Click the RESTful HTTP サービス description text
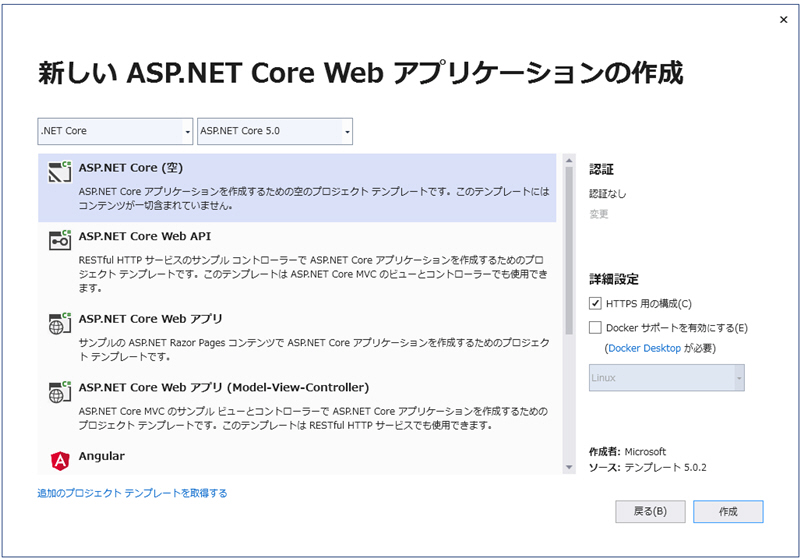This screenshot has height=558, width=800. [313, 274]
